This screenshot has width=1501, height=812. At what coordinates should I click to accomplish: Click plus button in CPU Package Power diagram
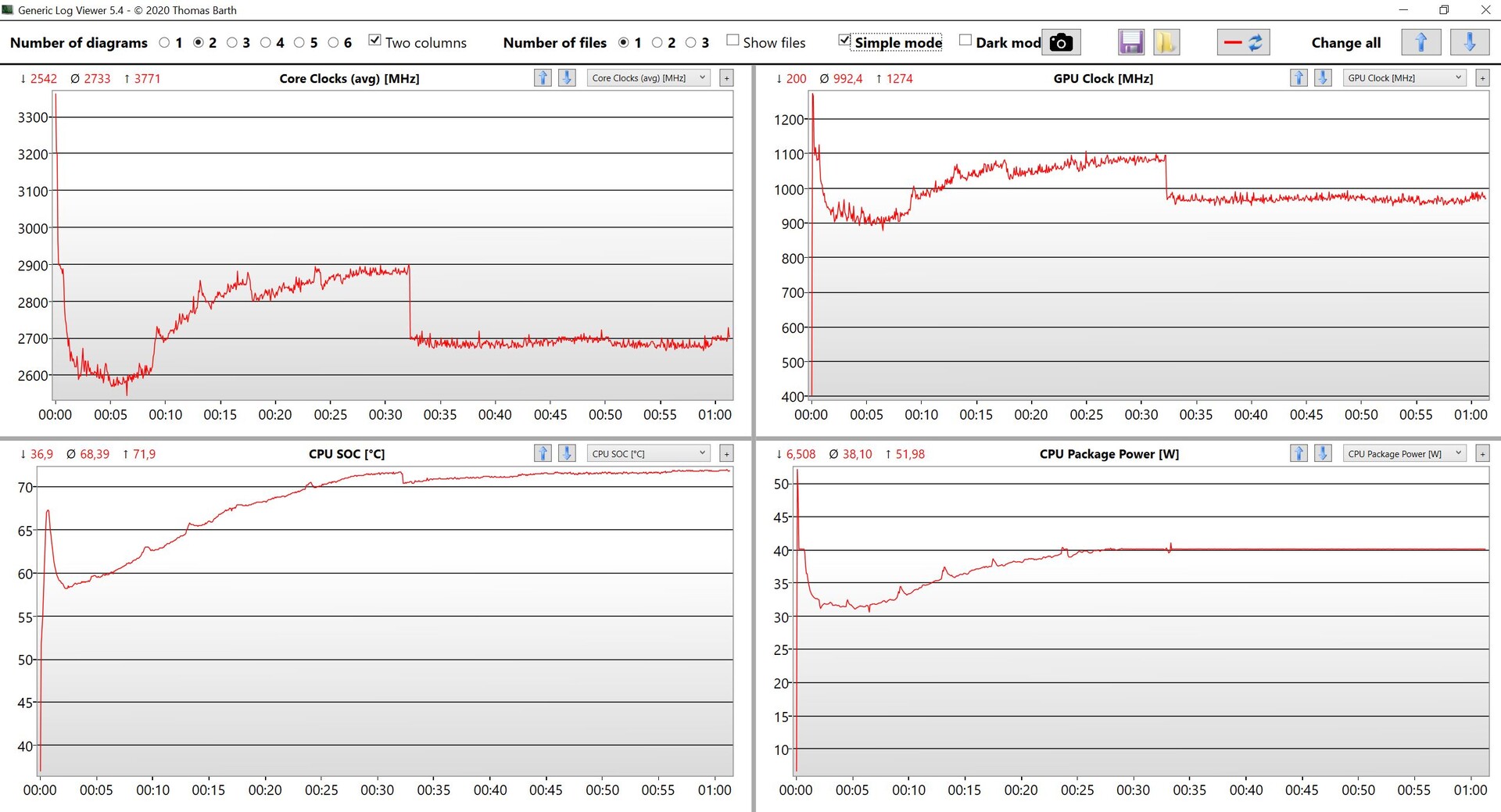tap(1482, 454)
